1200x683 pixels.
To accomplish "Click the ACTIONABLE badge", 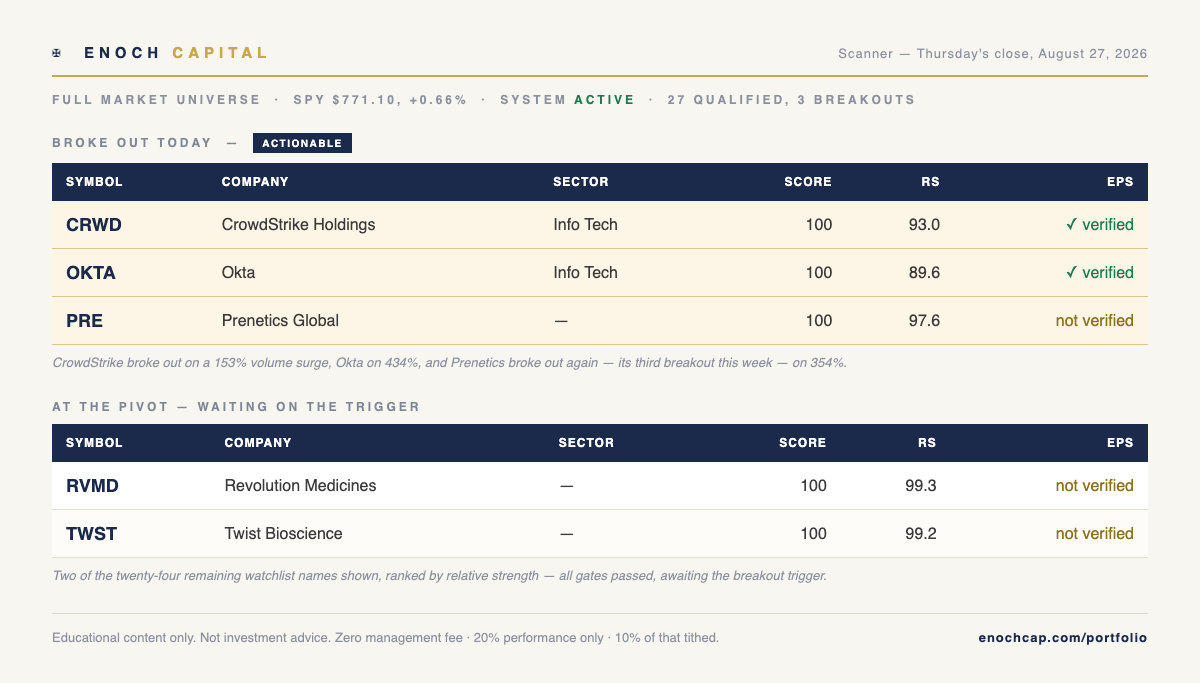I will tap(302, 143).
